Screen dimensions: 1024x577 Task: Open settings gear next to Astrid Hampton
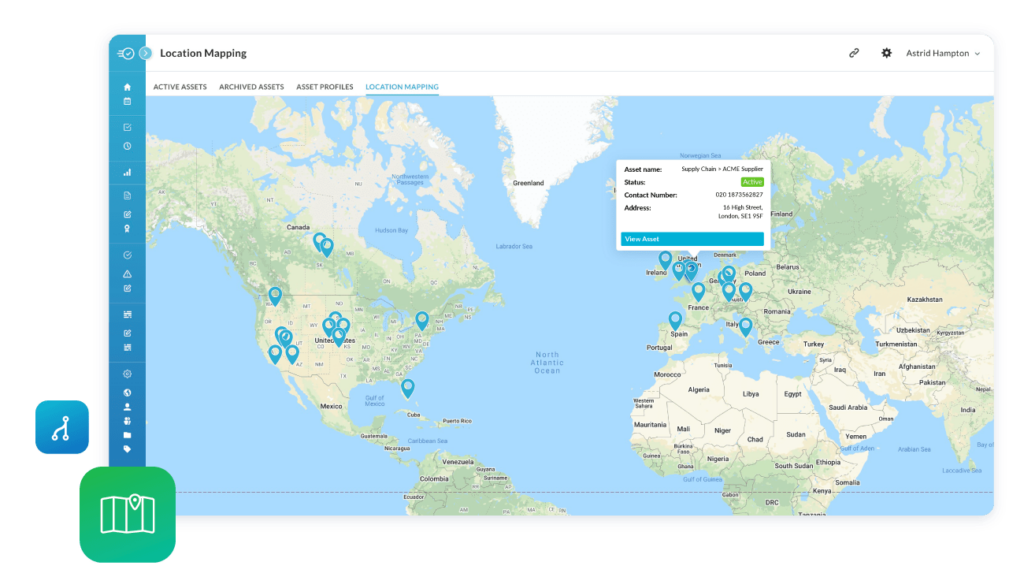coord(886,53)
